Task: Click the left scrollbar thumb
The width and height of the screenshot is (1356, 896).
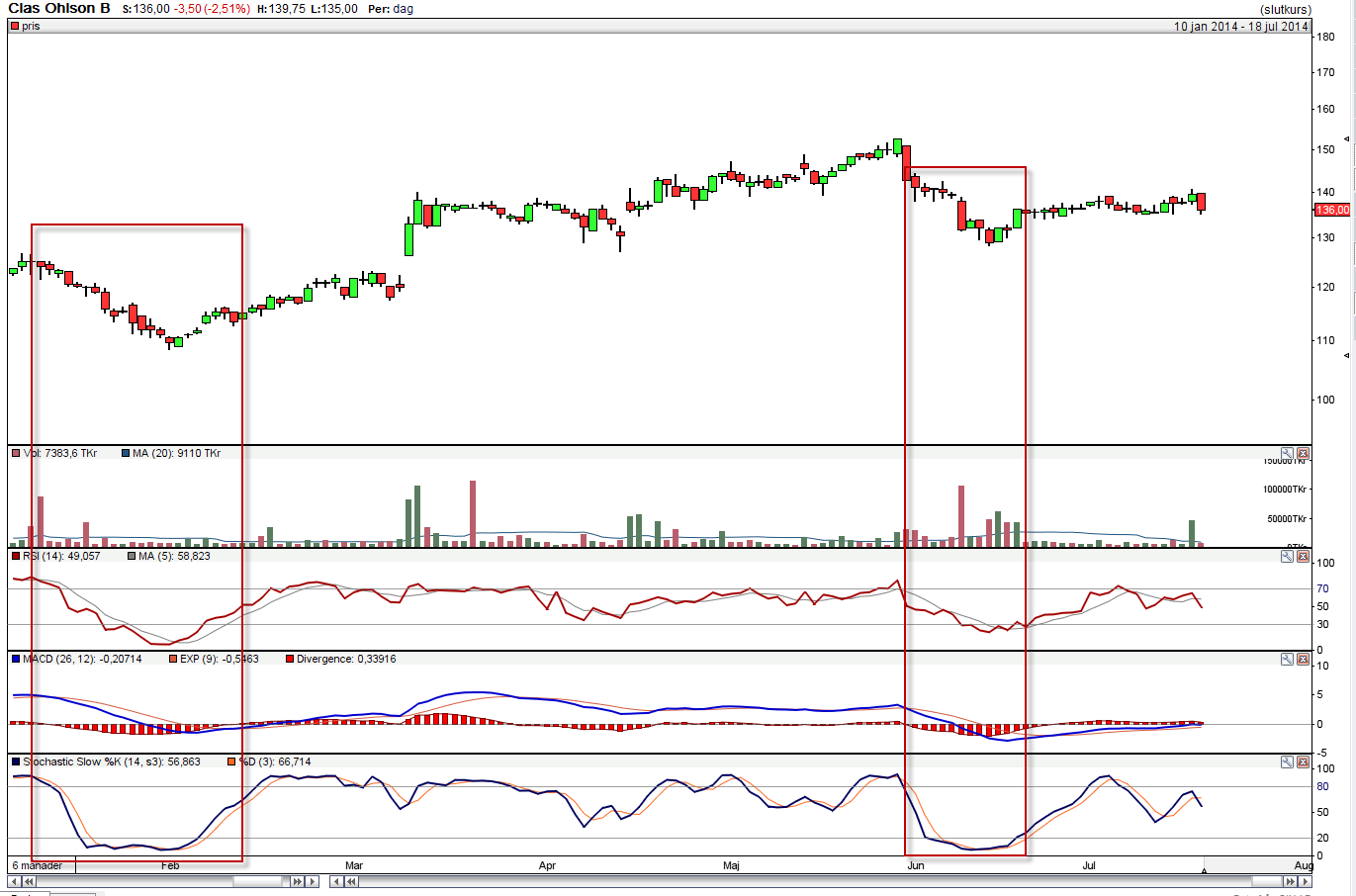Action: pyautogui.click(x=258, y=882)
